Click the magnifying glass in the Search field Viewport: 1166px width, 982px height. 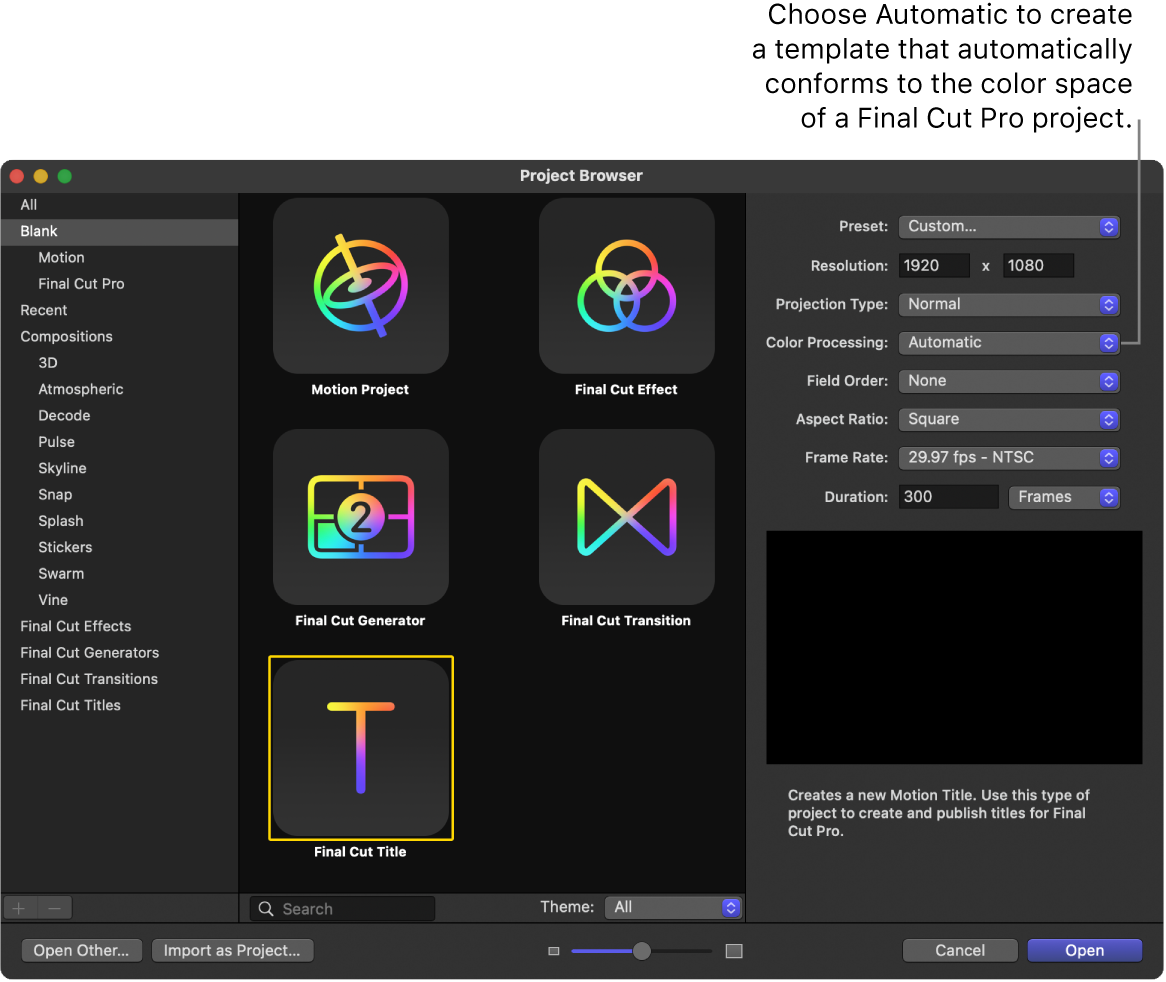point(265,908)
